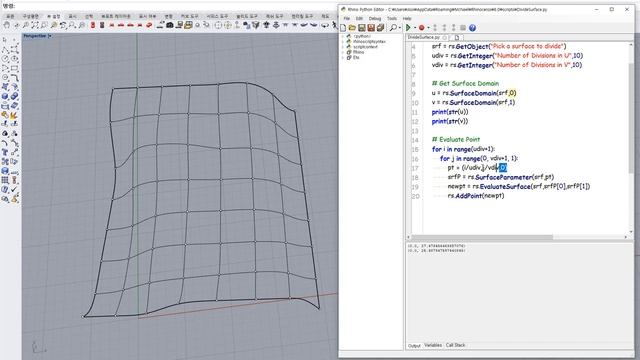This screenshot has width=640, height=360.
Task: Expand the rhinoscriptsyntax tree node
Action: [342, 42]
